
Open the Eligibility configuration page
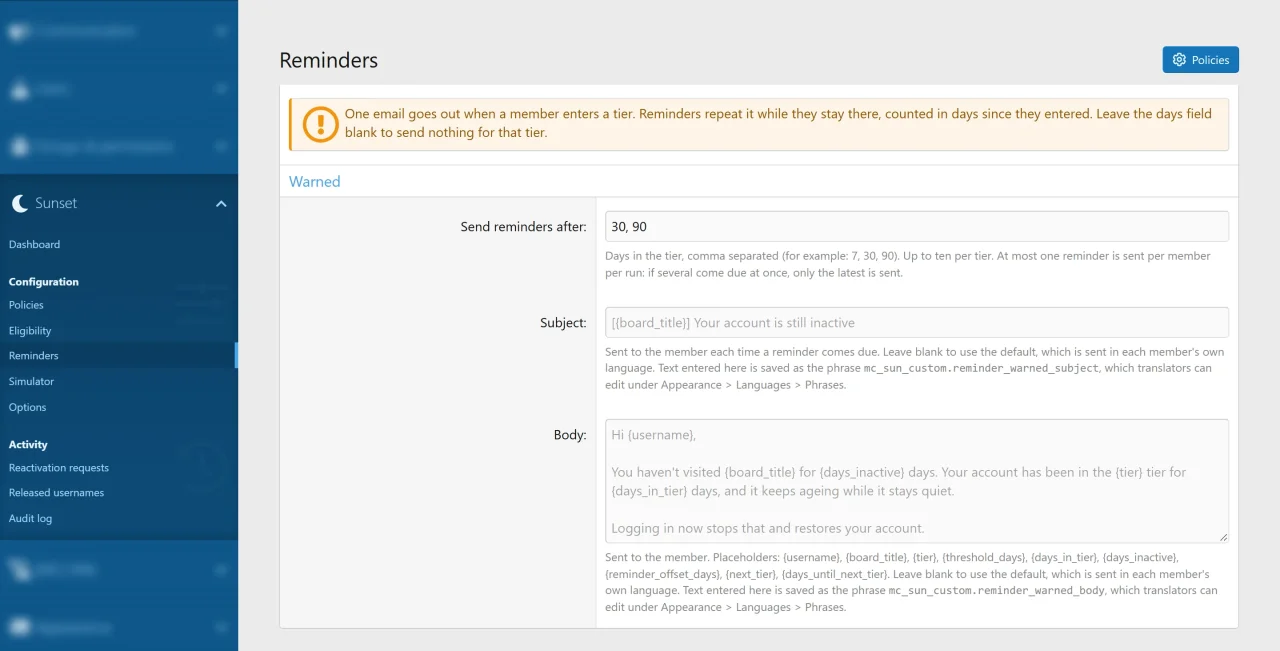(30, 331)
